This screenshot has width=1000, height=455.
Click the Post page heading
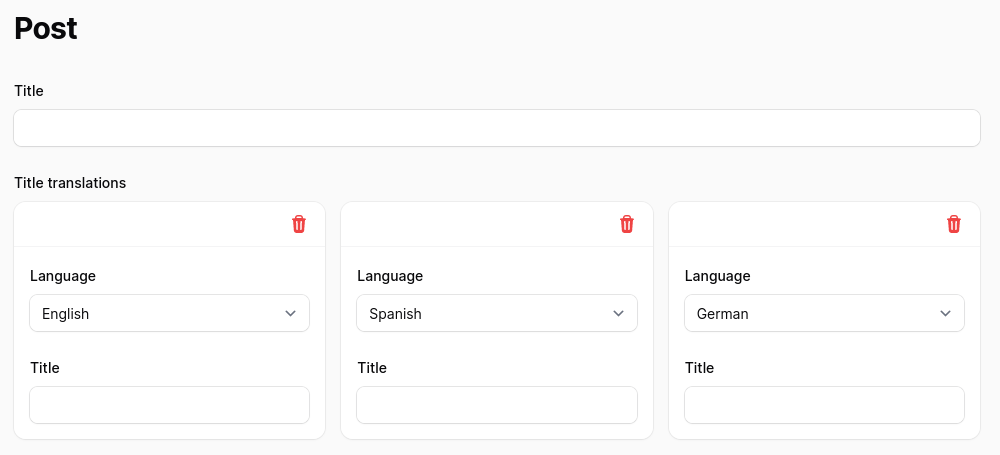(46, 29)
